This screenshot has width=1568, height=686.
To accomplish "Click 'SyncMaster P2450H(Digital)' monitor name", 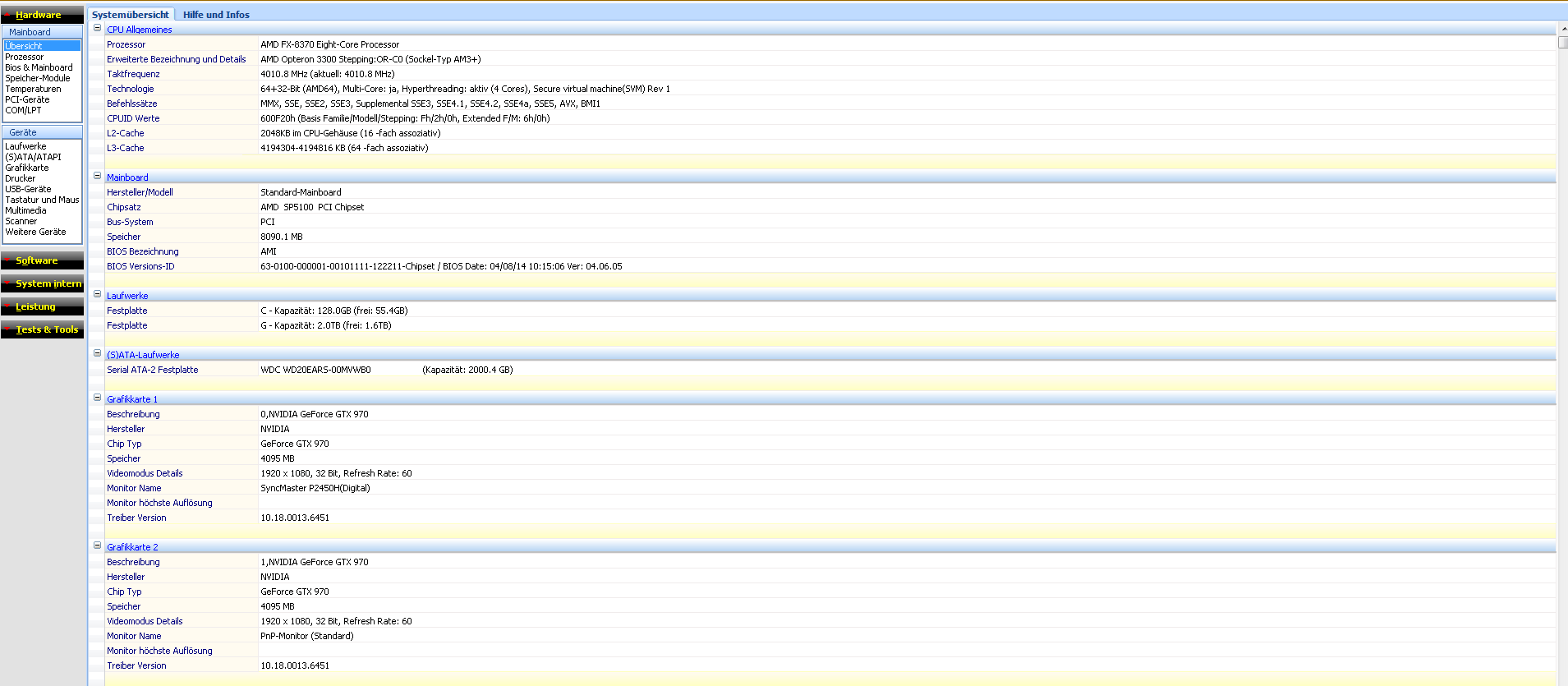I will pyautogui.click(x=315, y=488).
